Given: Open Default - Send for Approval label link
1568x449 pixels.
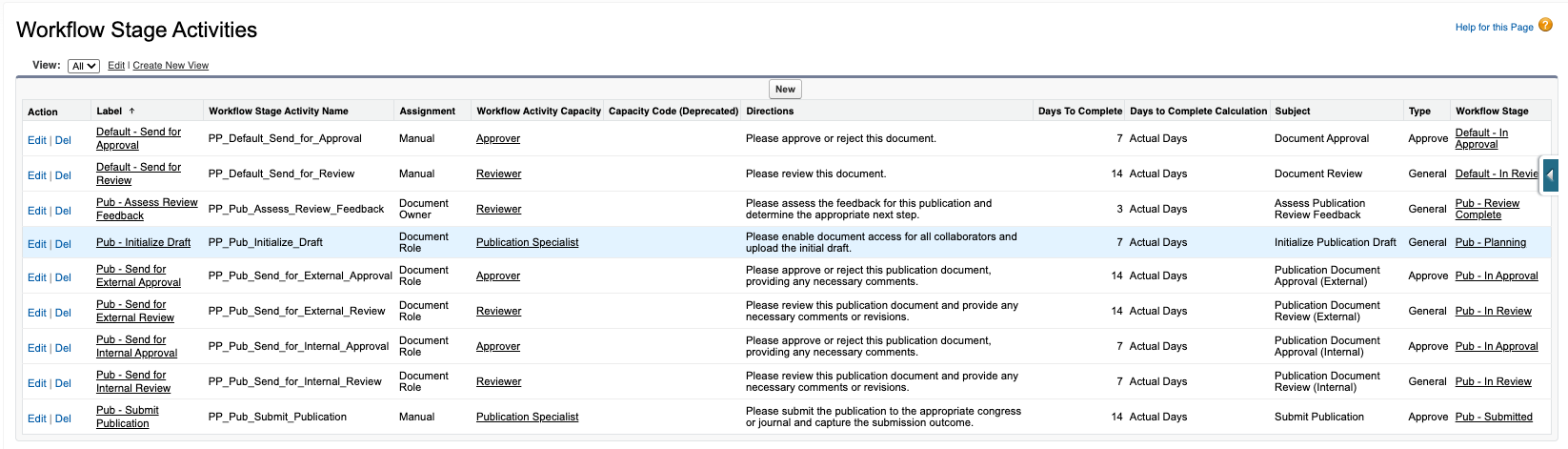Looking at the screenshot, I should pyautogui.click(x=138, y=138).
